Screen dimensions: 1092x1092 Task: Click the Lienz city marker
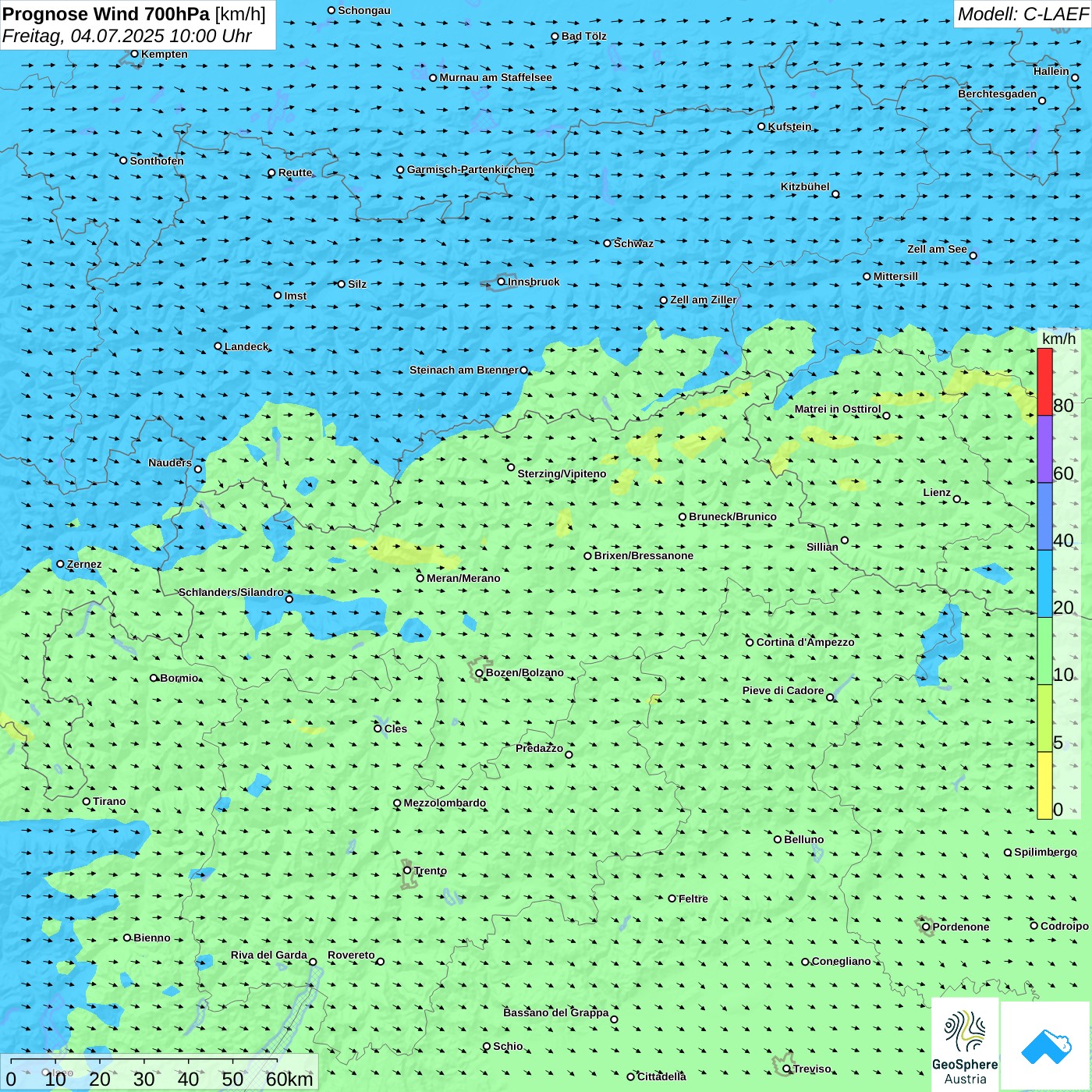(x=957, y=499)
